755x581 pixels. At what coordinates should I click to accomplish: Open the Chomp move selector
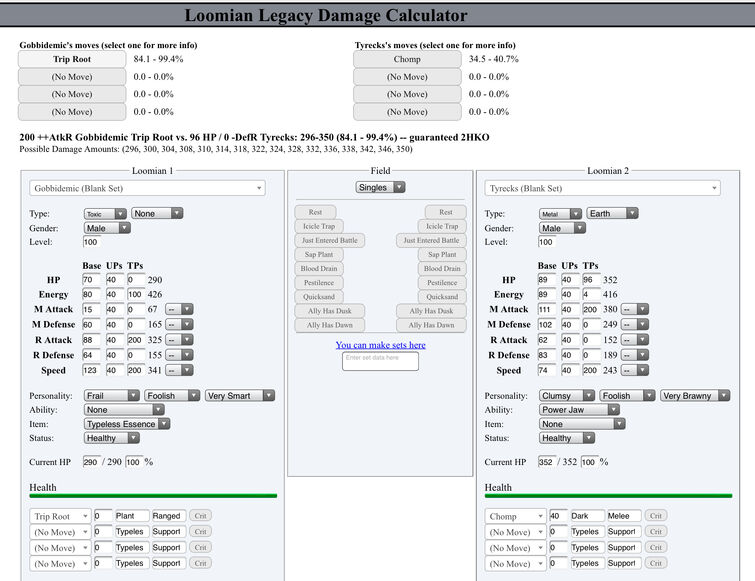pyautogui.click(x=515, y=516)
